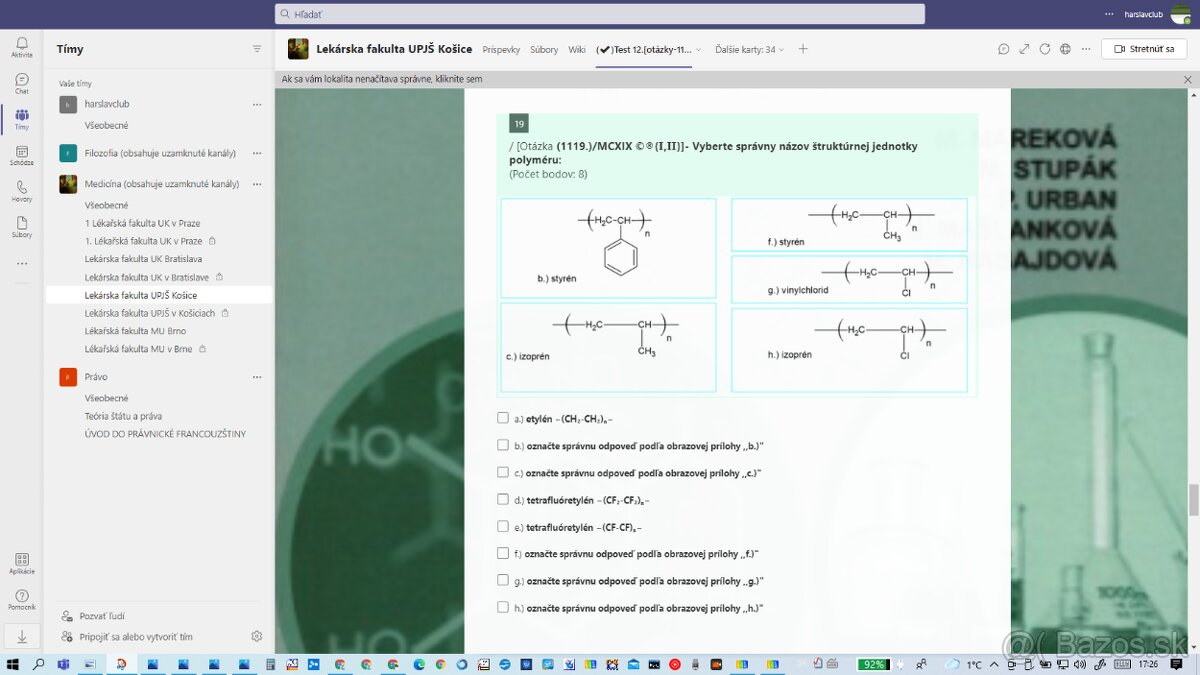
Task: Open Súbory files icon in rail
Action: [22, 227]
